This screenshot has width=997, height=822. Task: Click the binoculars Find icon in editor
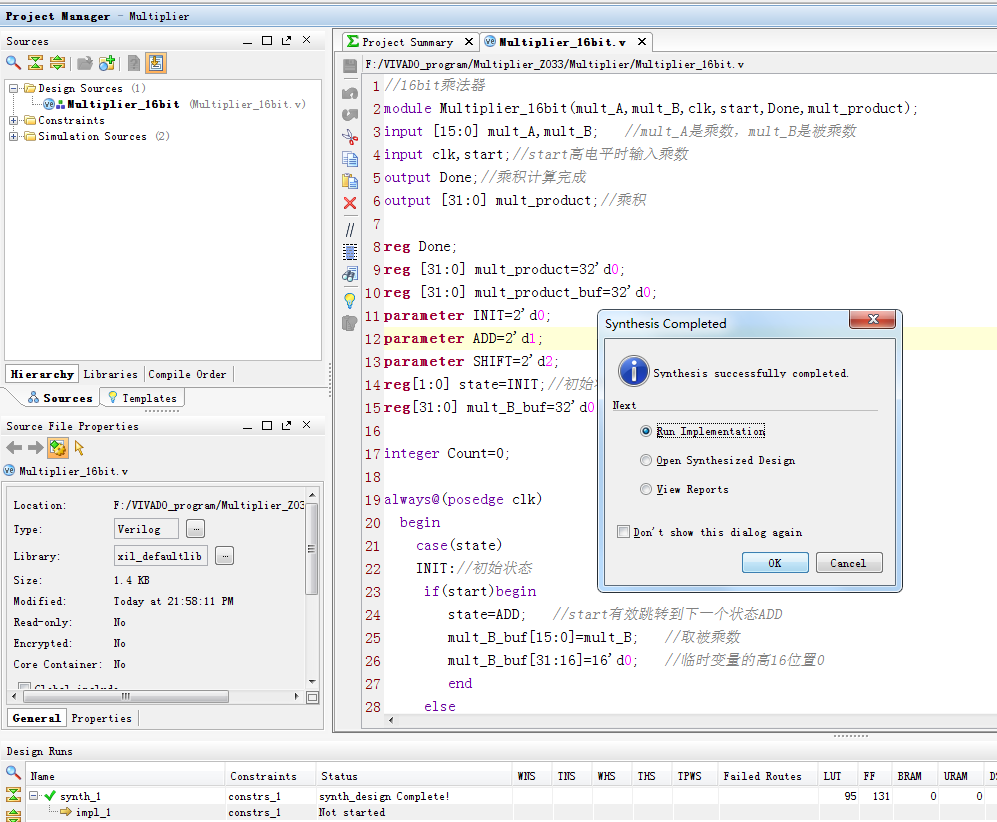(349, 274)
